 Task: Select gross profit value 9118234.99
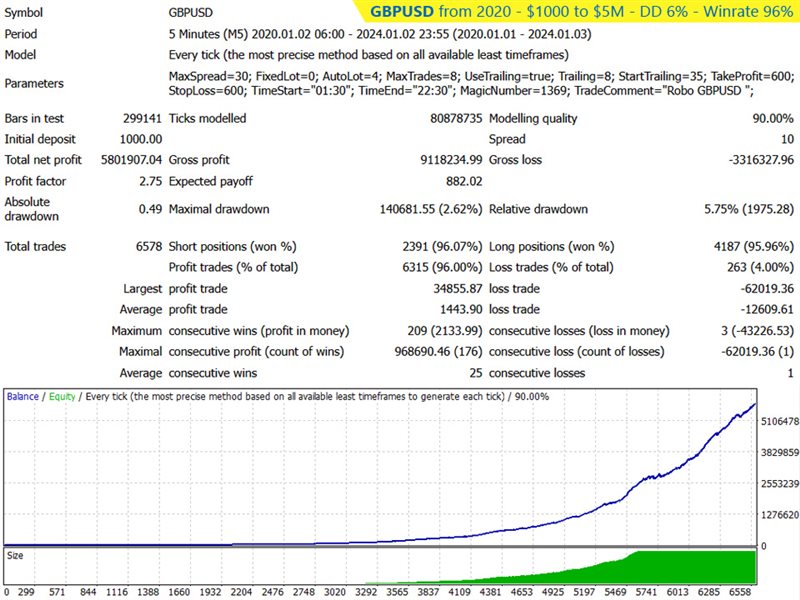point(451,160)
